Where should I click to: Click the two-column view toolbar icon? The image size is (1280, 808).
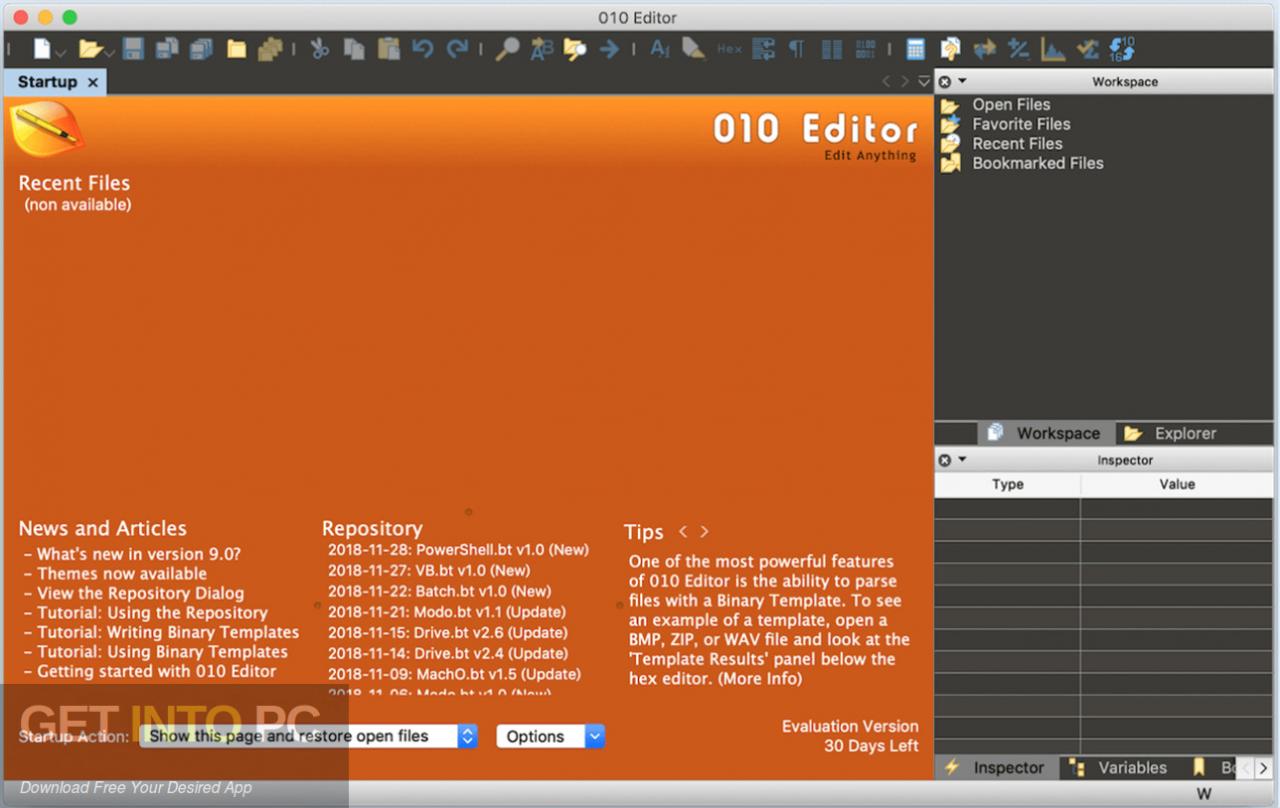(x=832, y=48)
